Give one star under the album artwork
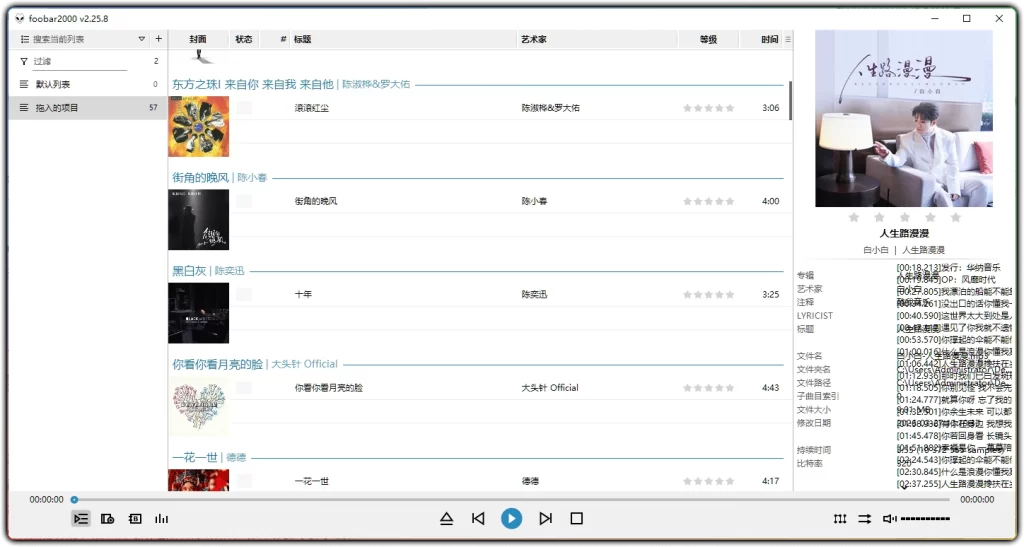 click(x=854, y=217)
